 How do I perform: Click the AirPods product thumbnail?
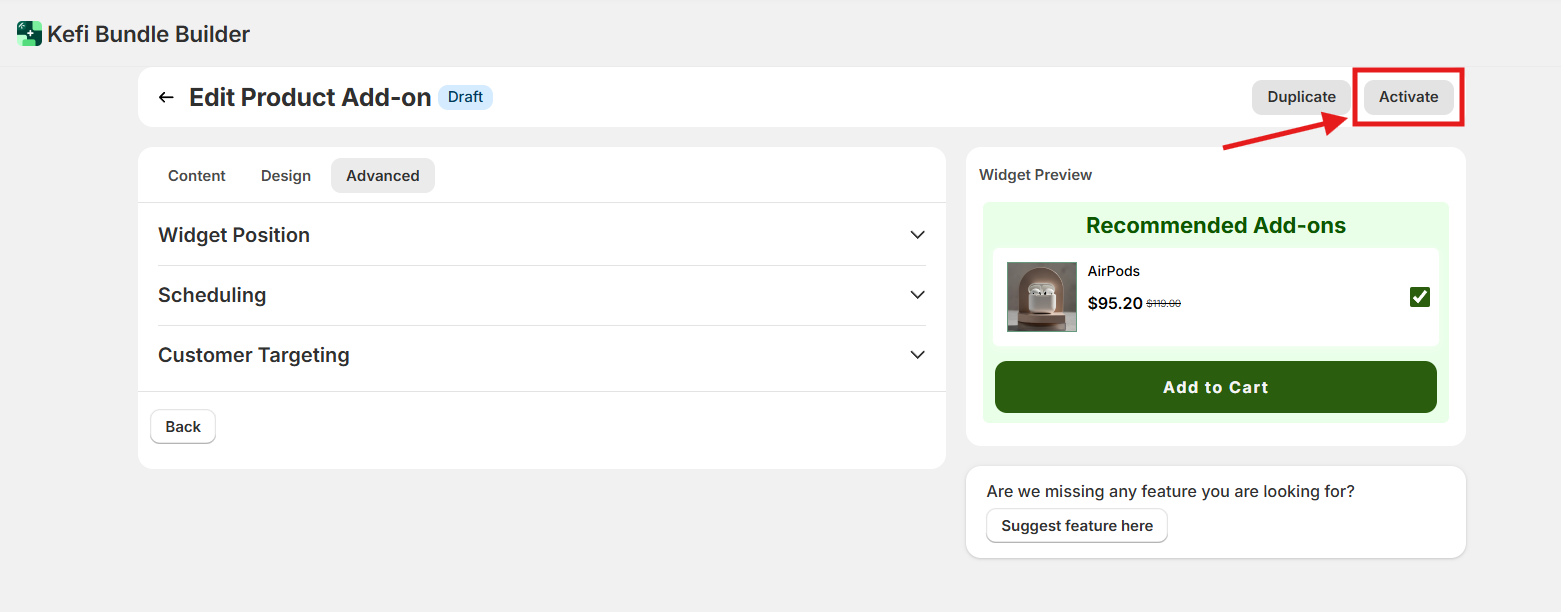[x=1041, y=297]
